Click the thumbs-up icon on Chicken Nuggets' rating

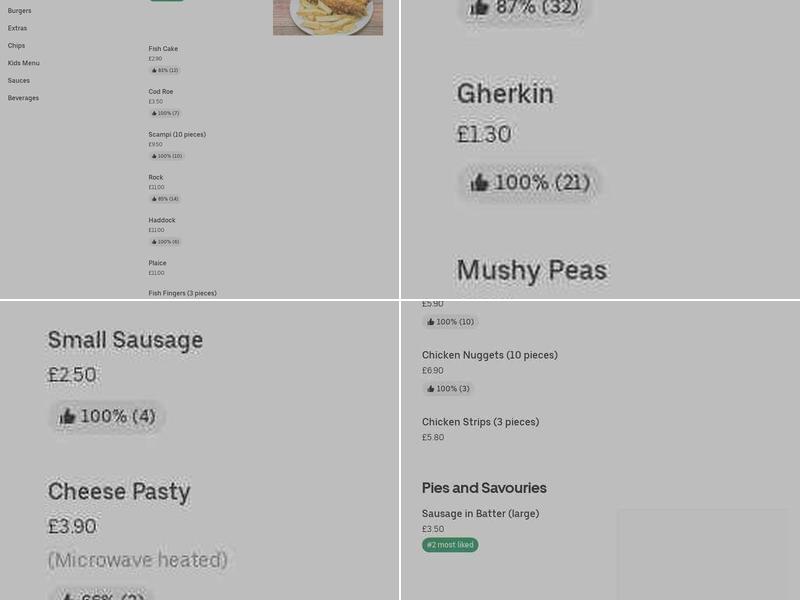pos(431,388)
